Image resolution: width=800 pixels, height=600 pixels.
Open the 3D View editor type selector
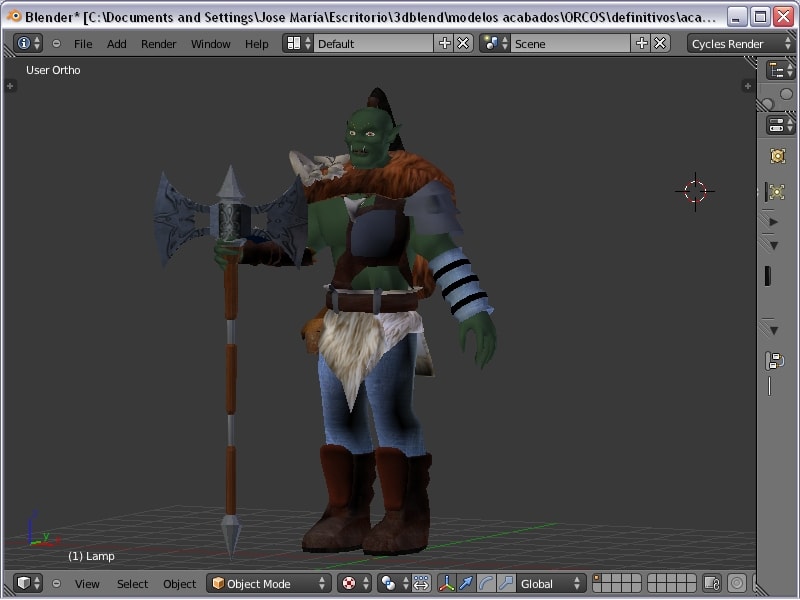point(28,583)
